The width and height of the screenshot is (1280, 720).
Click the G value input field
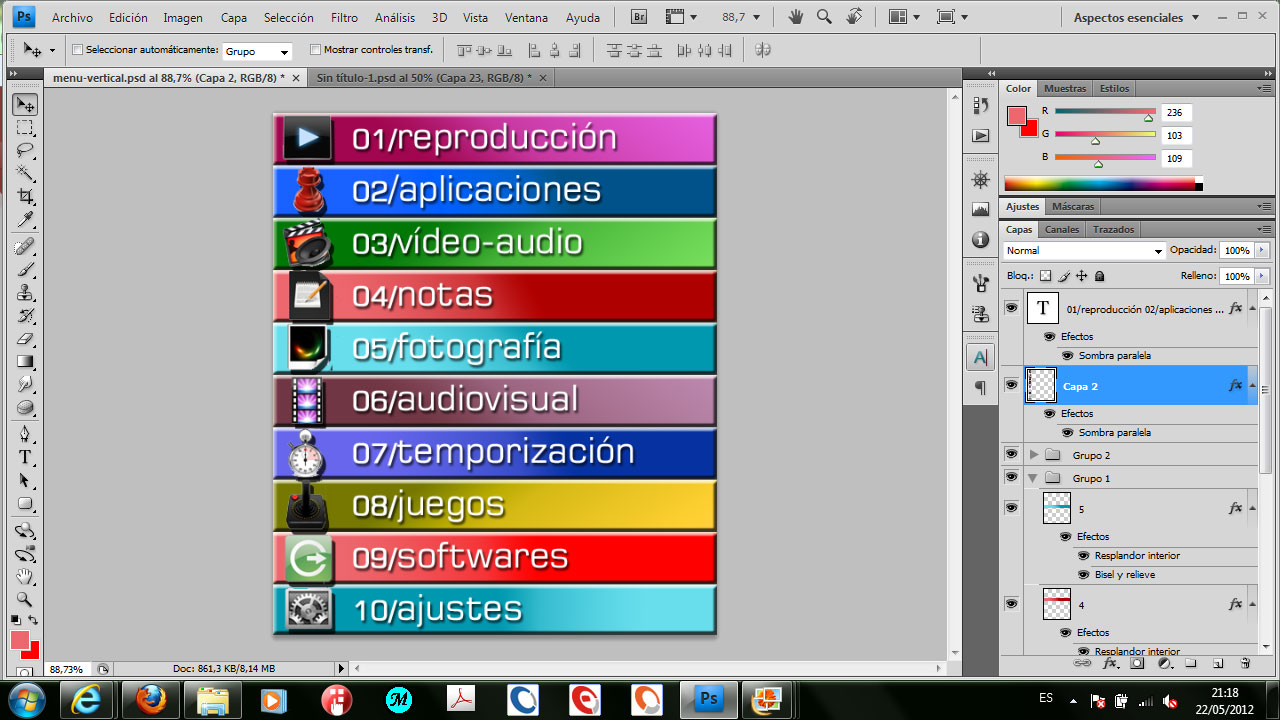(1176, 135)
